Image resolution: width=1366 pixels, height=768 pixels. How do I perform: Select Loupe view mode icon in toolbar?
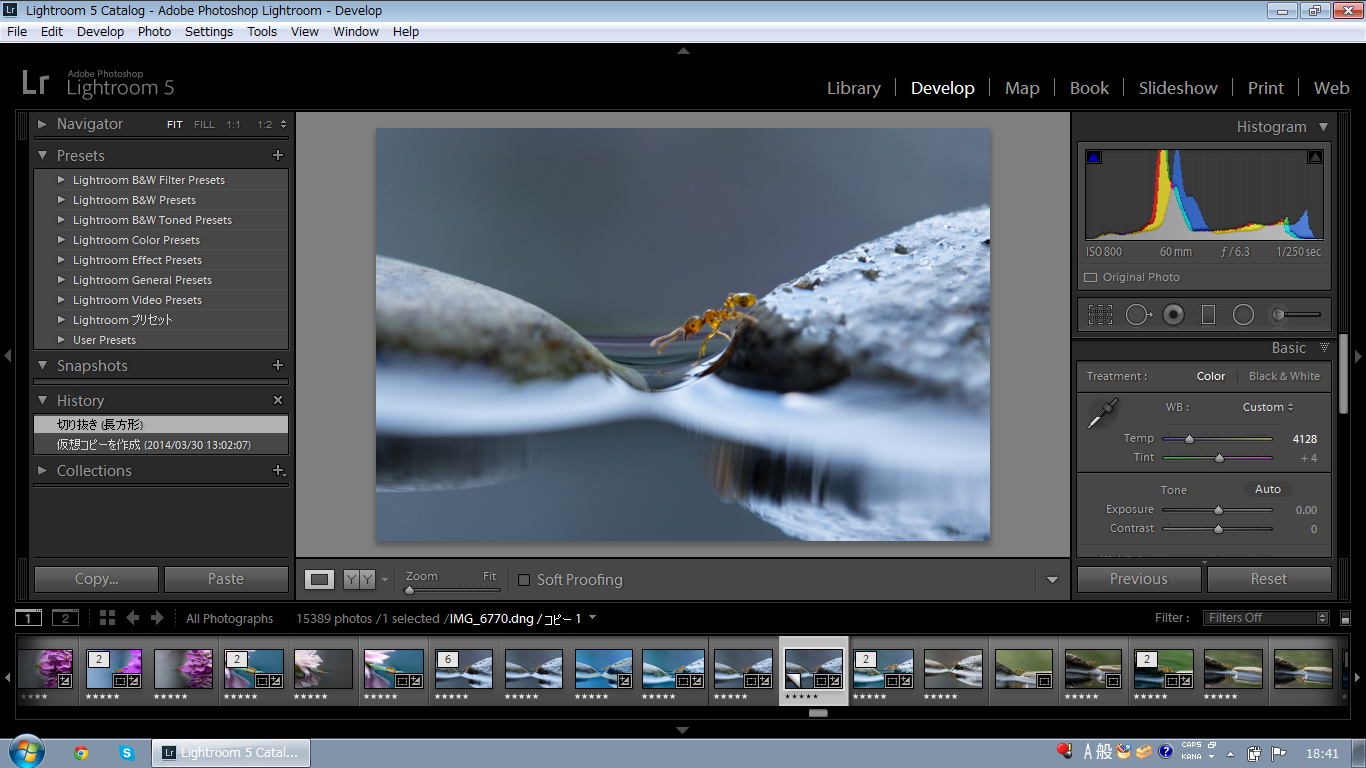320,579
